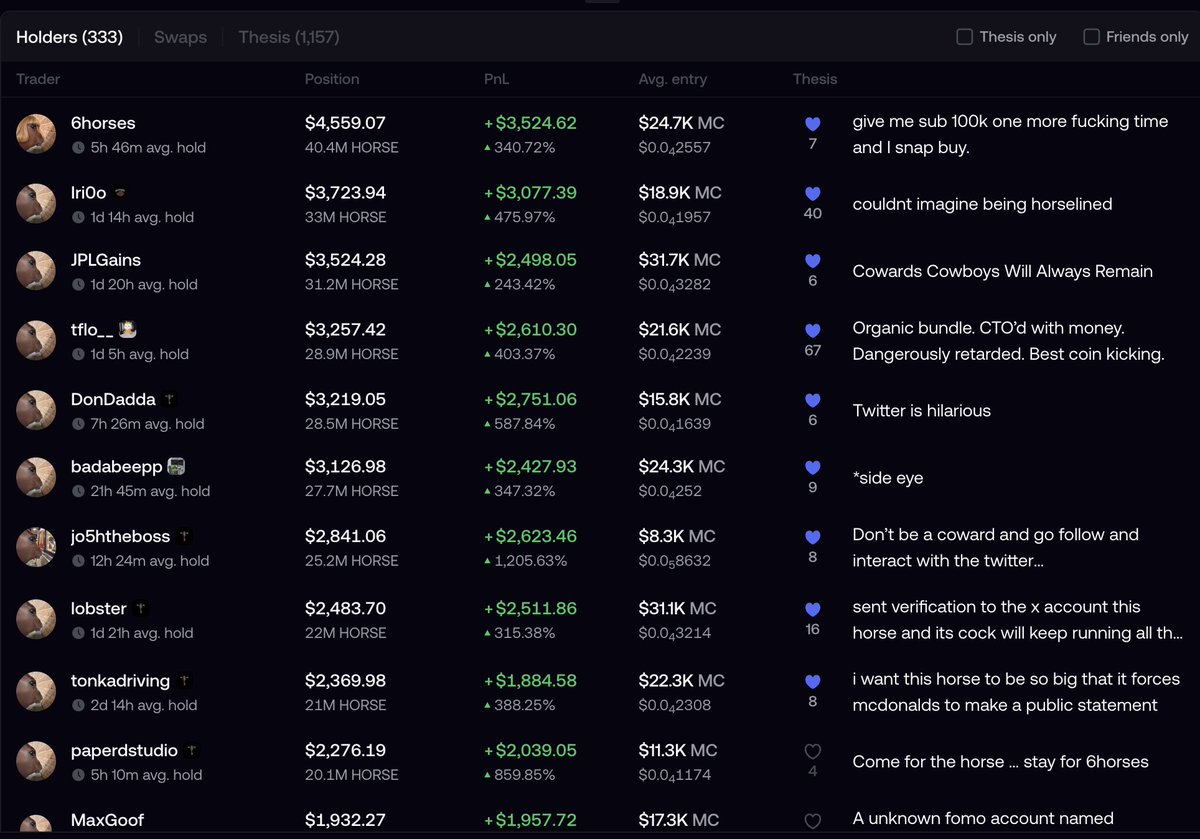
Task: Click thesis 'couldnt imagine being horselined'
Action: click(x=982, y=204)
